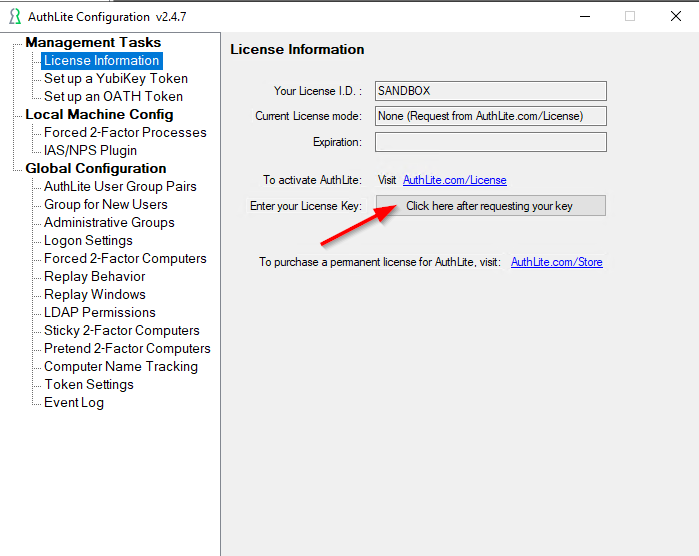
Task: Follow the AuthLite.com/License link
Action: [x=455, y=180]
